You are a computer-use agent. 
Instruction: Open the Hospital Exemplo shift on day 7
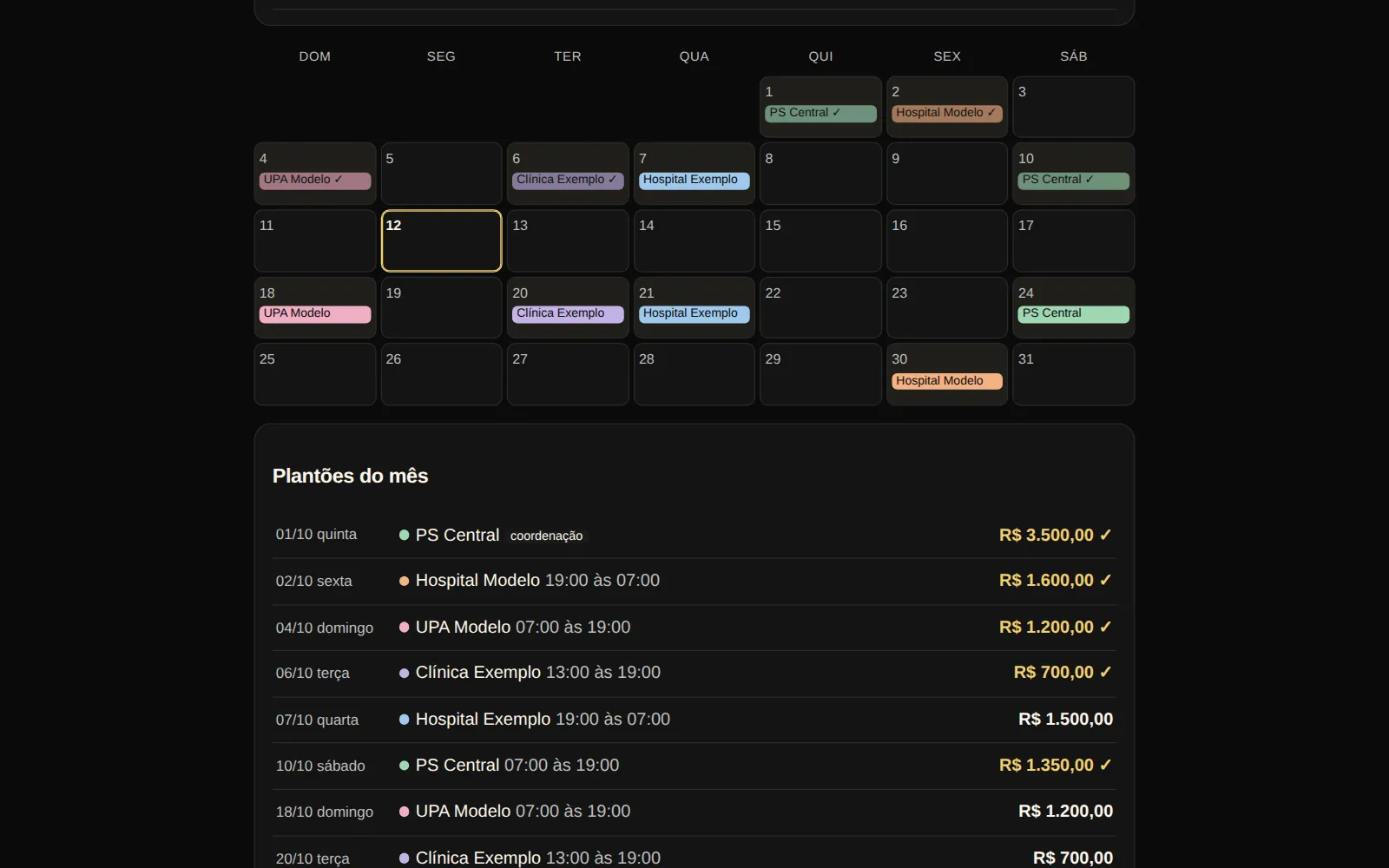pos(694,180)
